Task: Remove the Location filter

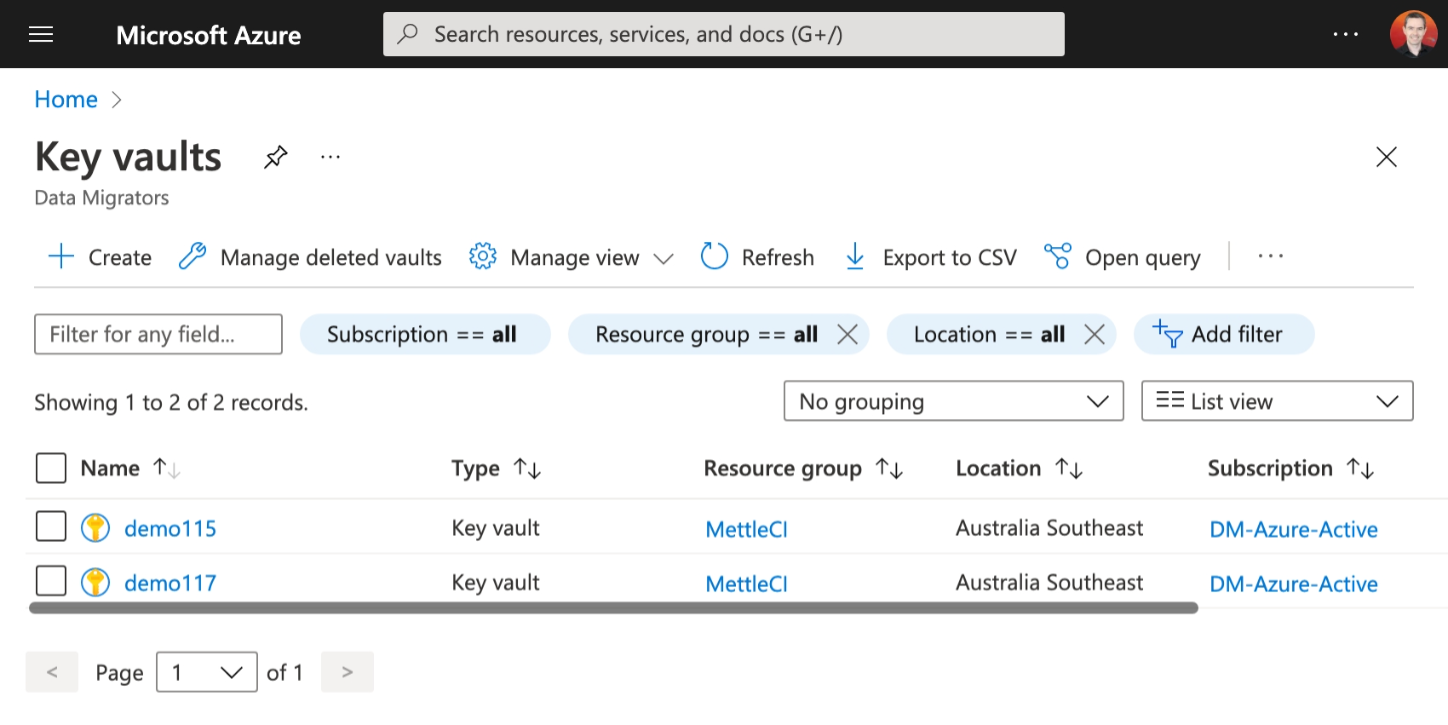Action: point(1094,335)
